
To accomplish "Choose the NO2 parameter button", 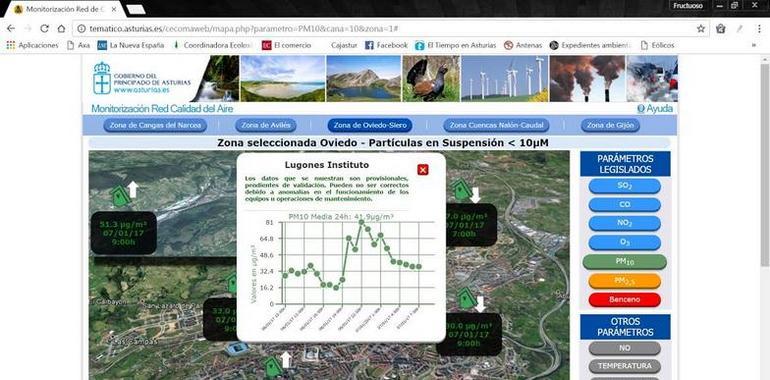I will coord(624,223).
